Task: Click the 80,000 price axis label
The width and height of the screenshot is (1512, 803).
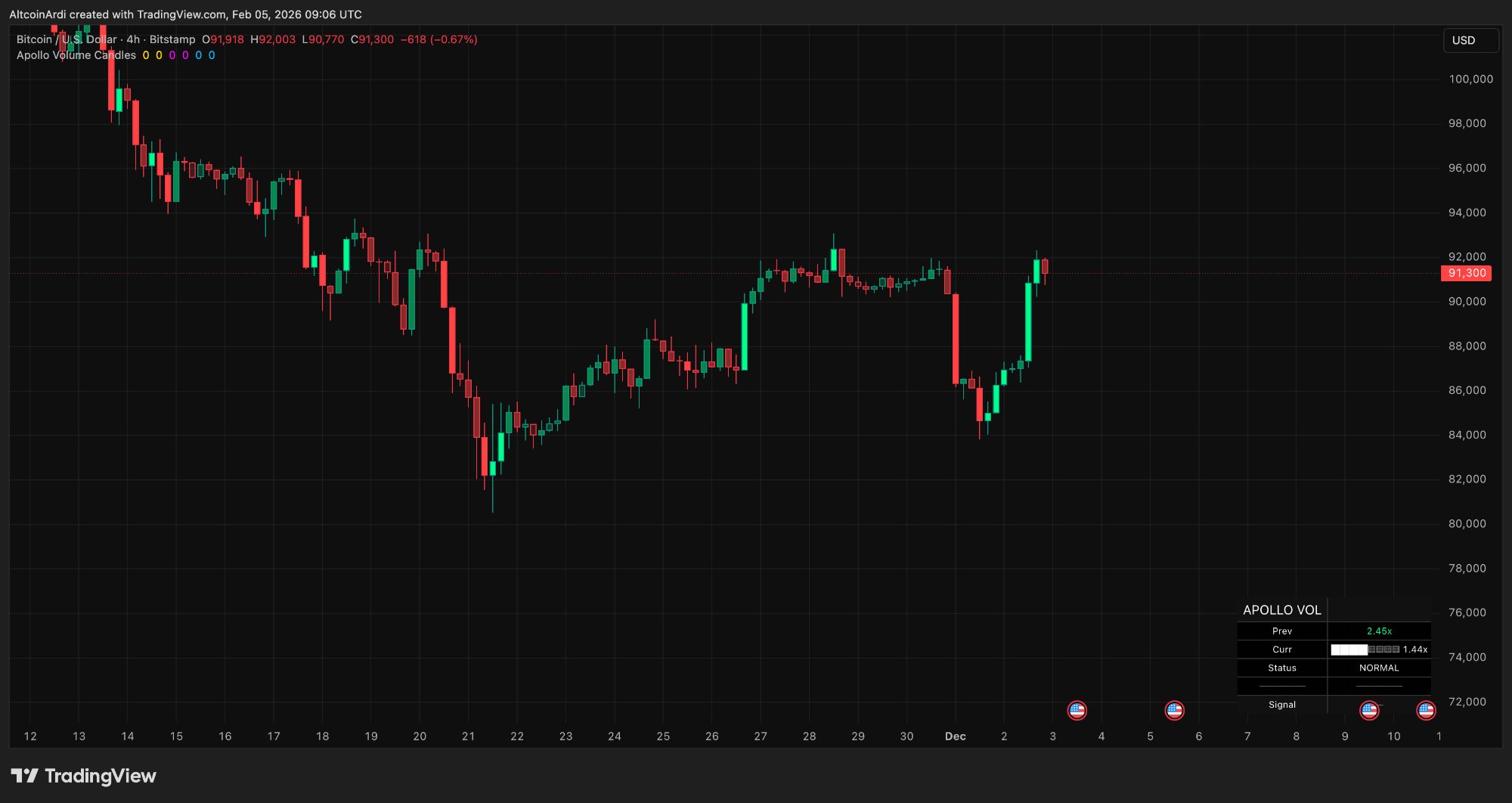Action: tap(1467, 523)
